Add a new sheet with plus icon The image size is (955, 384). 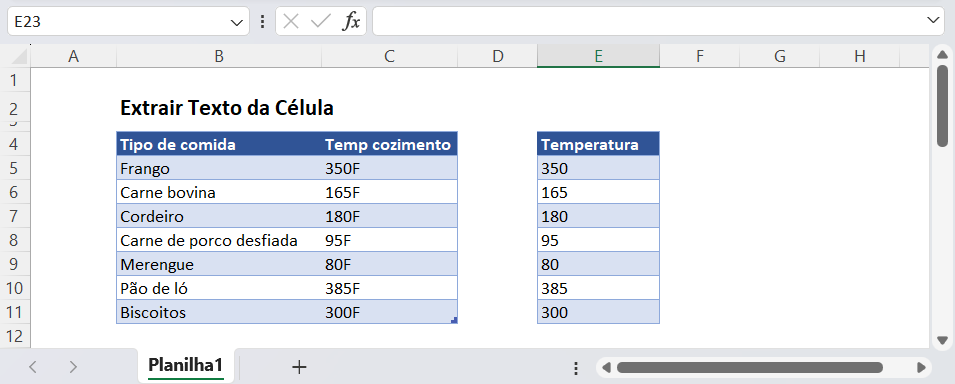[299, 367]
